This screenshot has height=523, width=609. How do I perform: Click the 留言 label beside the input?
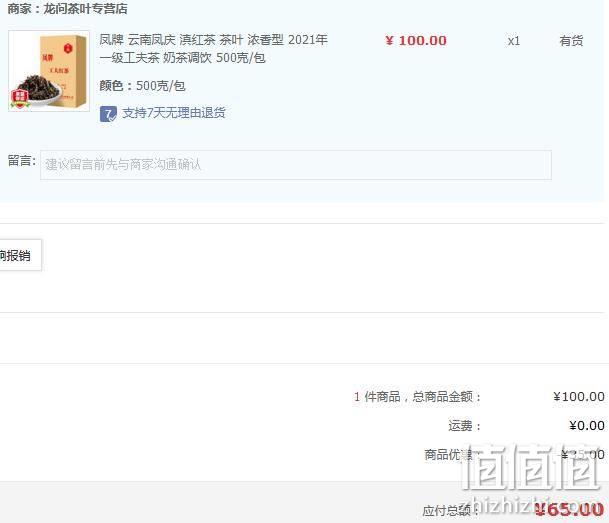tap(22, 160)
